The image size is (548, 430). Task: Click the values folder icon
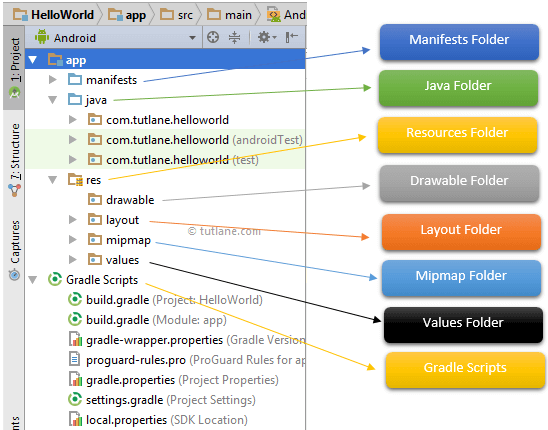pyautogui.click(x=95, y=259)
